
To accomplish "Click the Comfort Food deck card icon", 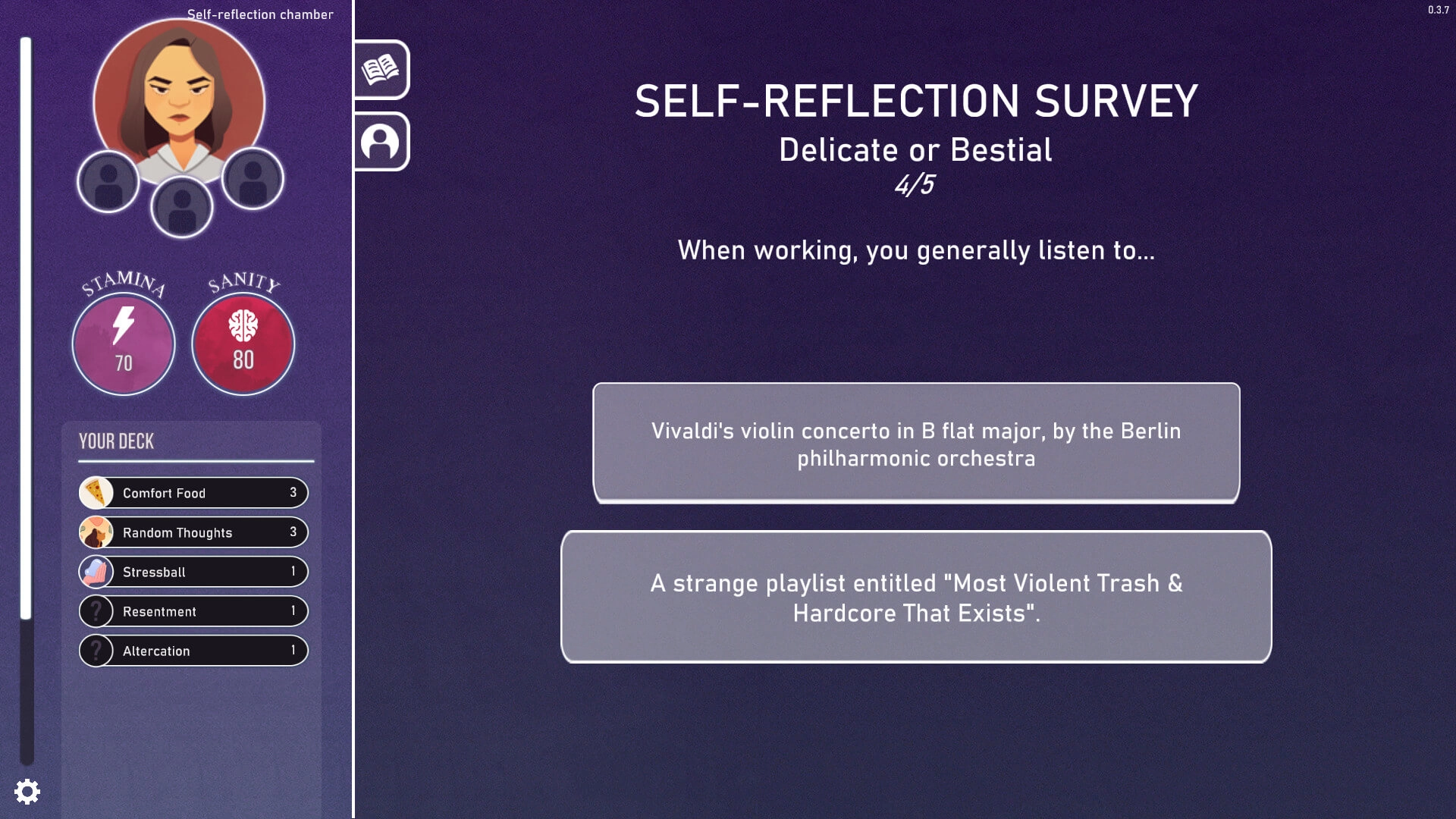I will (x=96, y=492).
